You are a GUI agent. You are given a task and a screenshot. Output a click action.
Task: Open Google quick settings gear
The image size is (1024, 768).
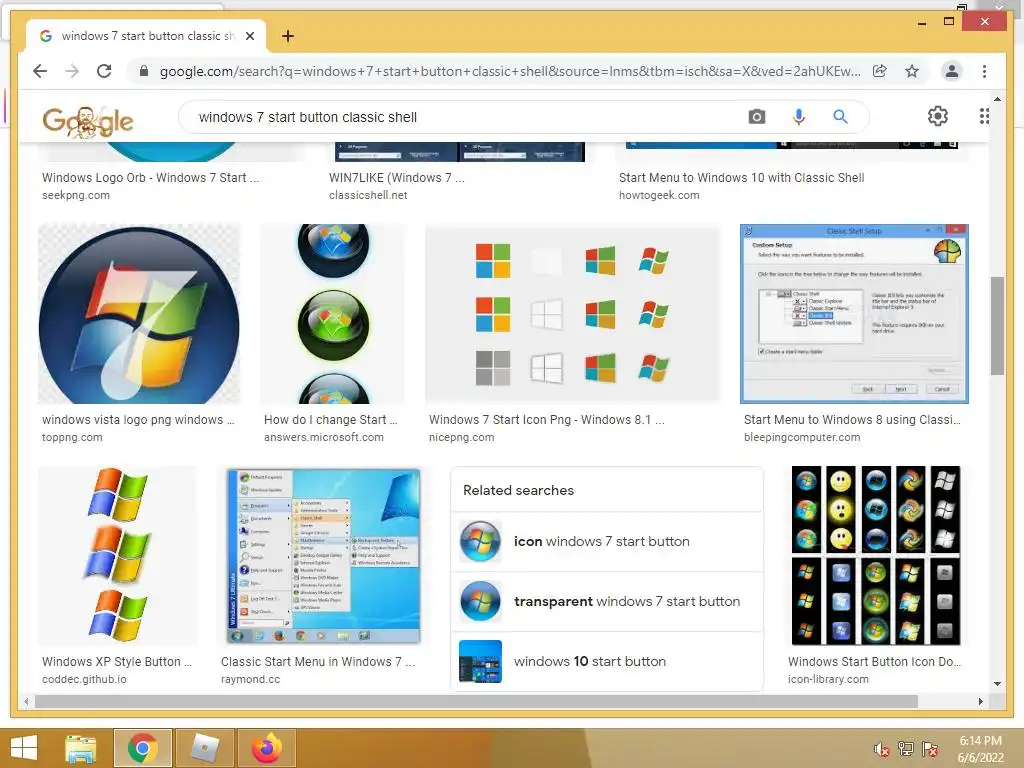pos(938,116)
